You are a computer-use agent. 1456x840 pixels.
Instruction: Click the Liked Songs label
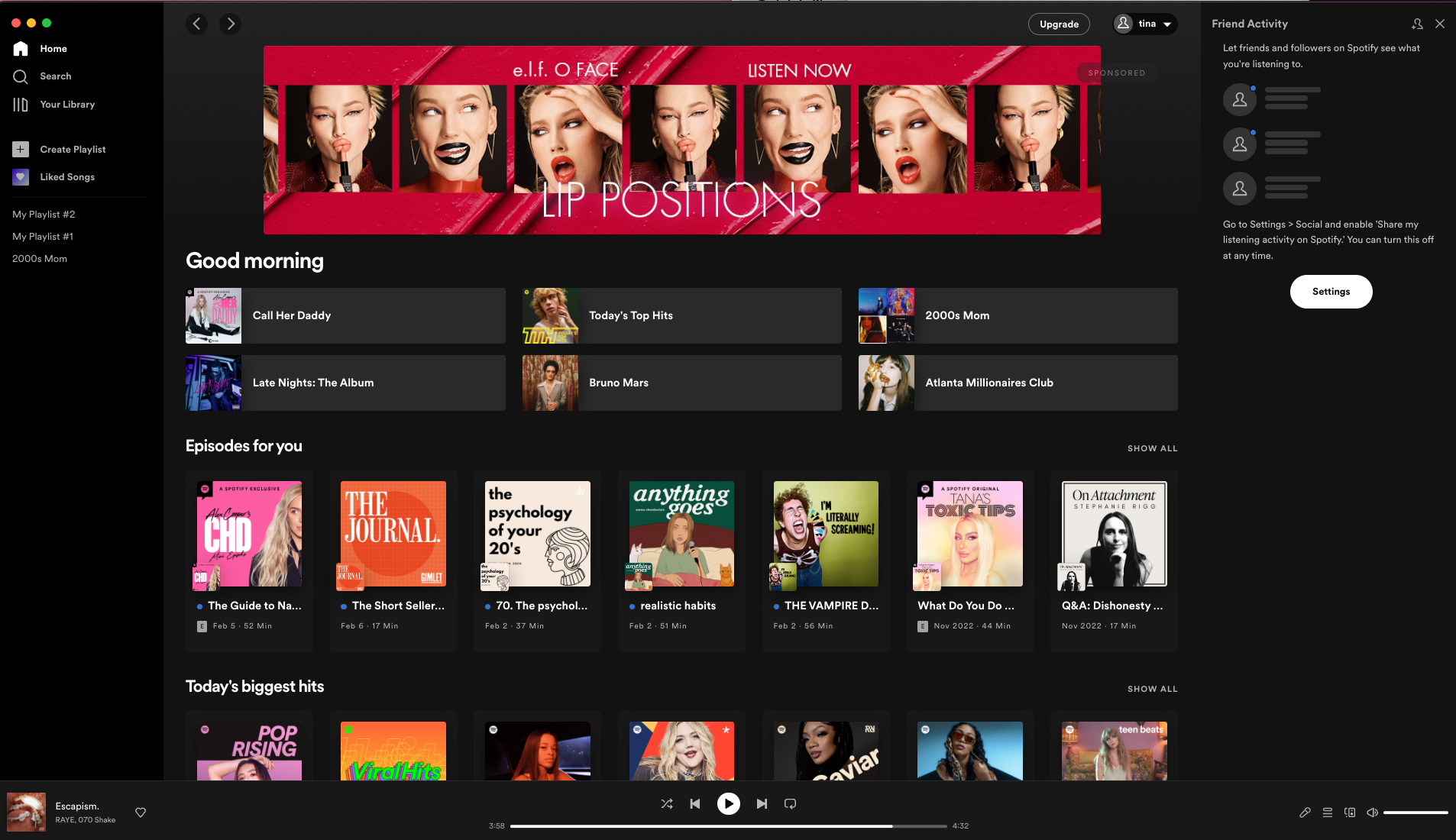[x=67, y=177]
